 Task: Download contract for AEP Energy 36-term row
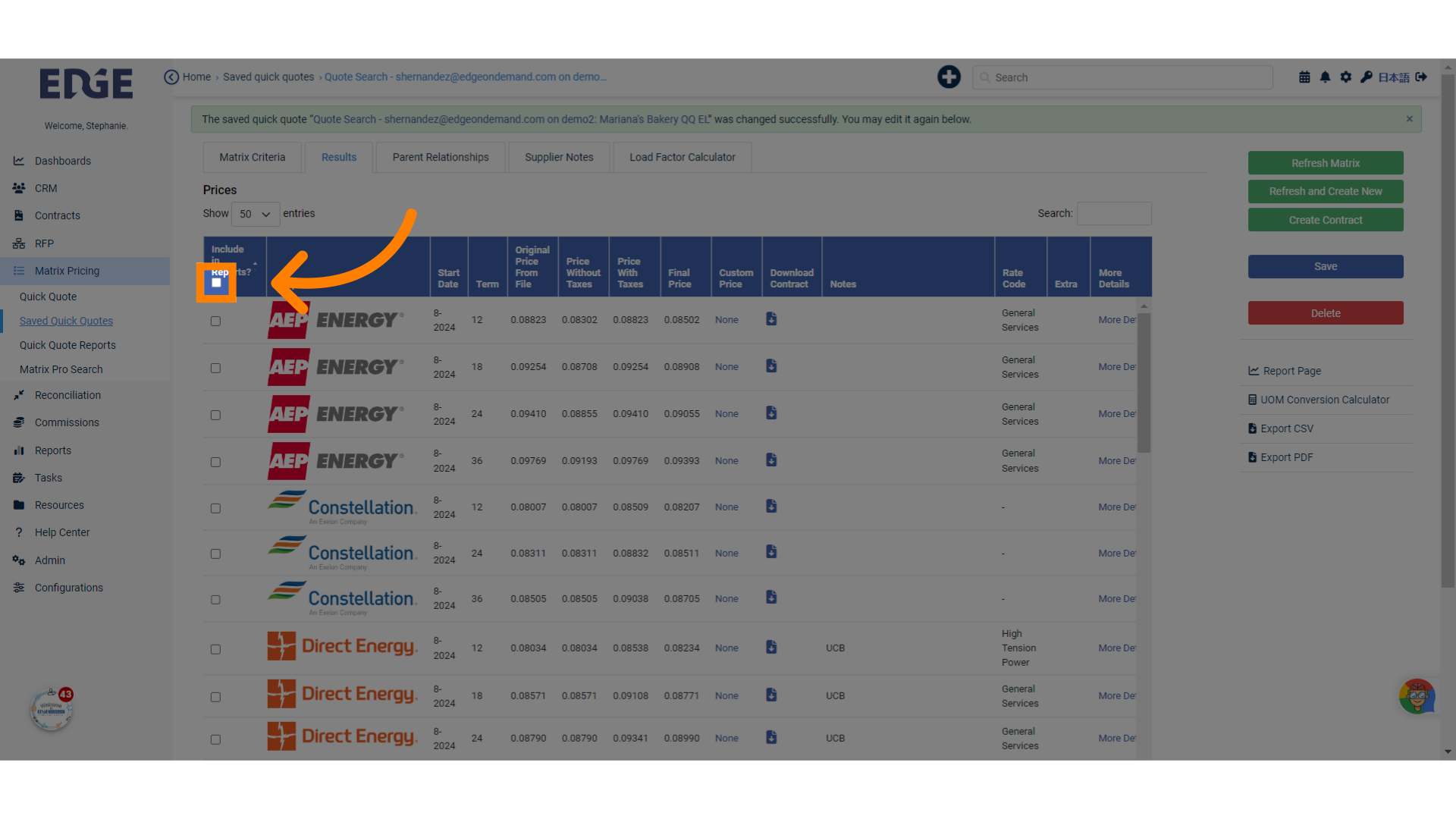771,460
